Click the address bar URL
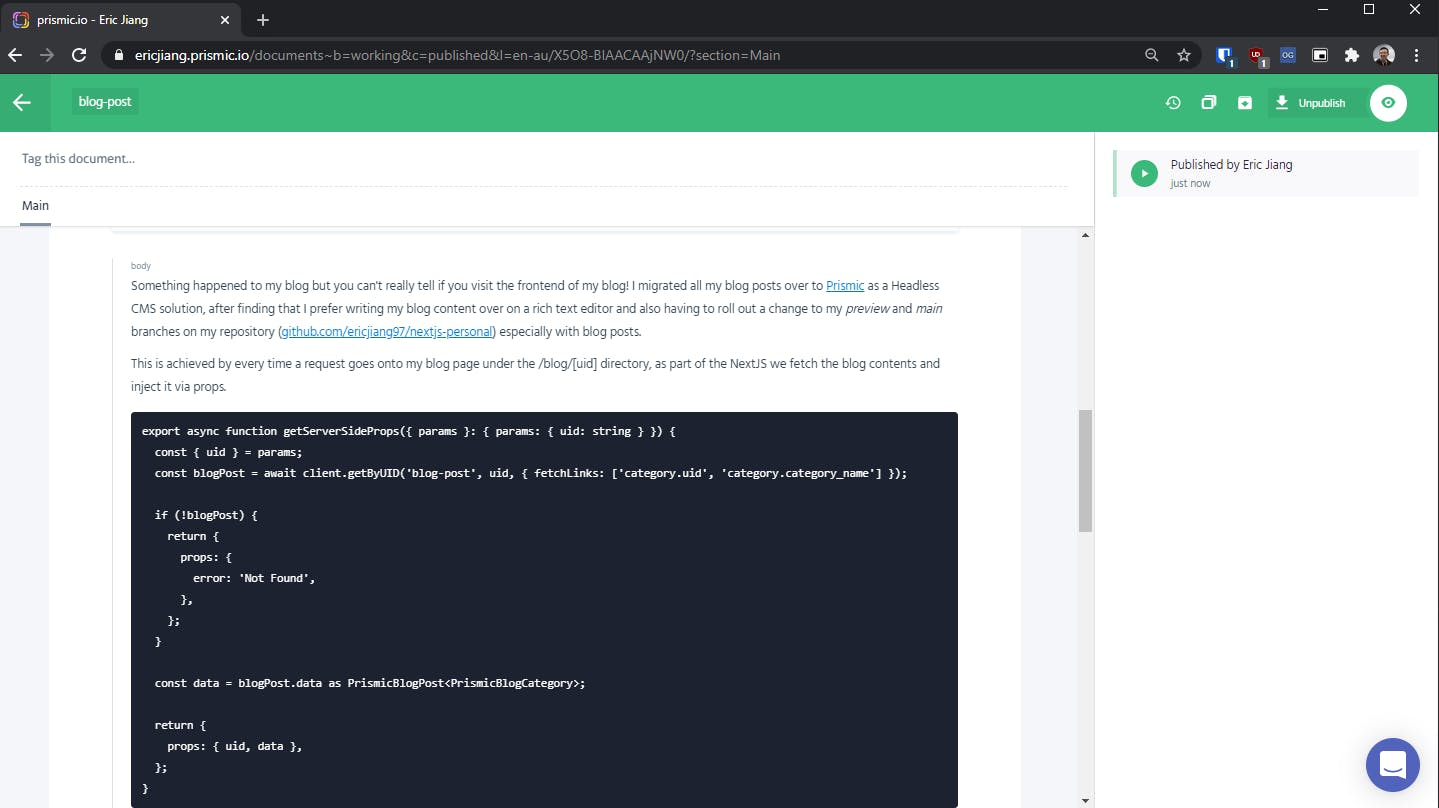1439x808 pixels. pyautogui.click(x=457, y=55)
